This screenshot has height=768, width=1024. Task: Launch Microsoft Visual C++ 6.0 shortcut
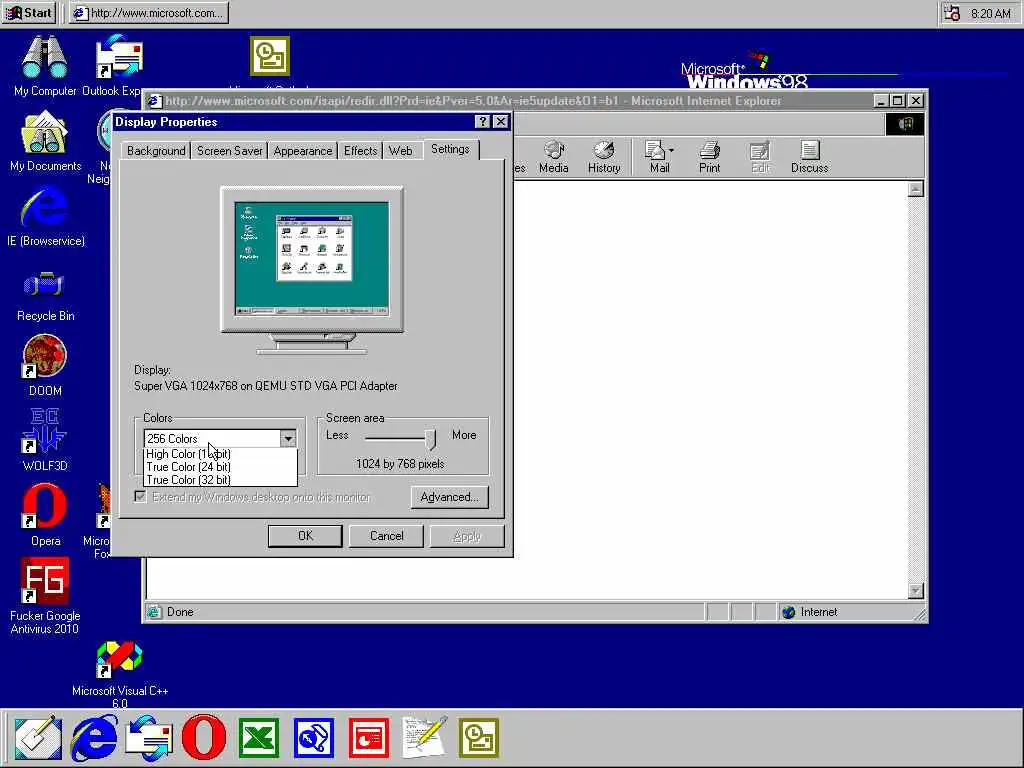coord(120,674)
